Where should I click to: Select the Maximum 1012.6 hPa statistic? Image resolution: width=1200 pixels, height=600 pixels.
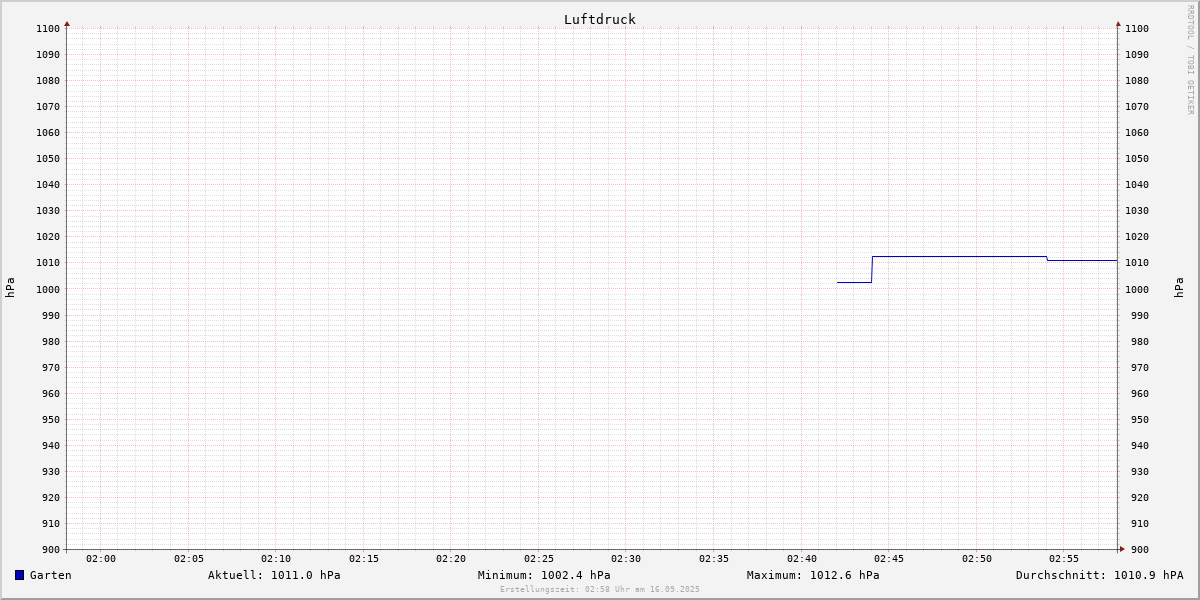[x=813, y=575]
